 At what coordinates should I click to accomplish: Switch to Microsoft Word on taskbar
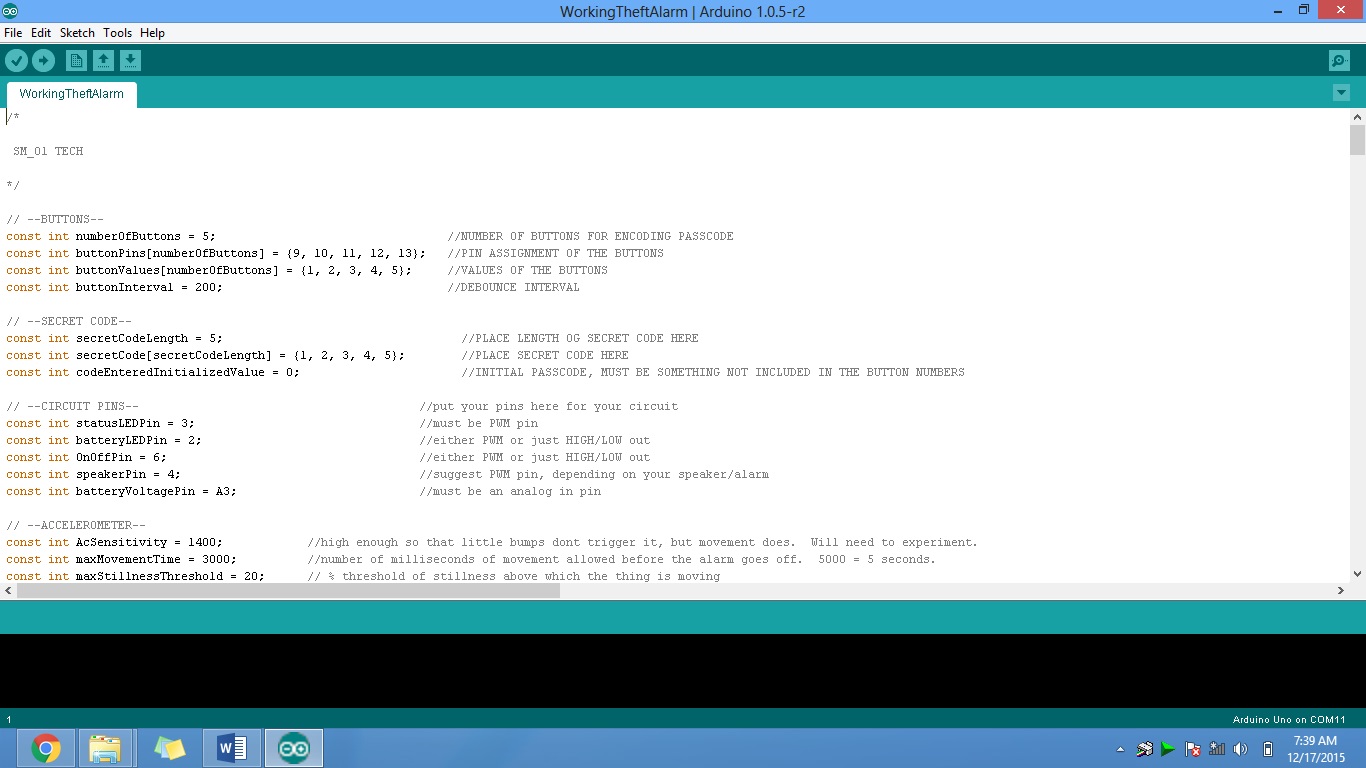[x=232, y=748]
